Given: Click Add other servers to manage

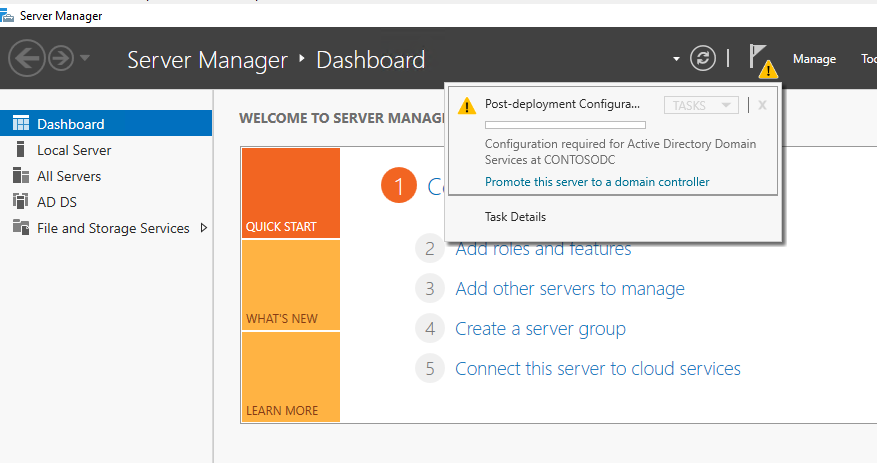Looking at the screenshot, I should [x=570, y=289].
